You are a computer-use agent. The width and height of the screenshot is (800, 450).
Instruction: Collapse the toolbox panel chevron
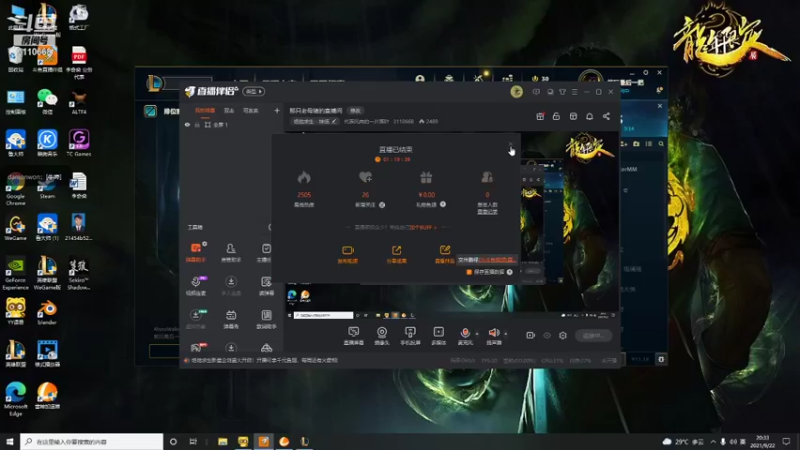(x=269, y=227)
